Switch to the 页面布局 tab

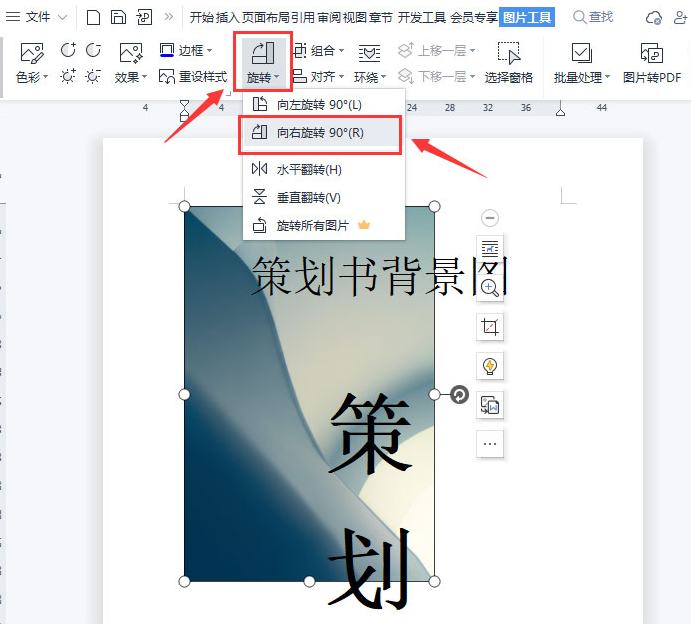click(x=265, y=18)
